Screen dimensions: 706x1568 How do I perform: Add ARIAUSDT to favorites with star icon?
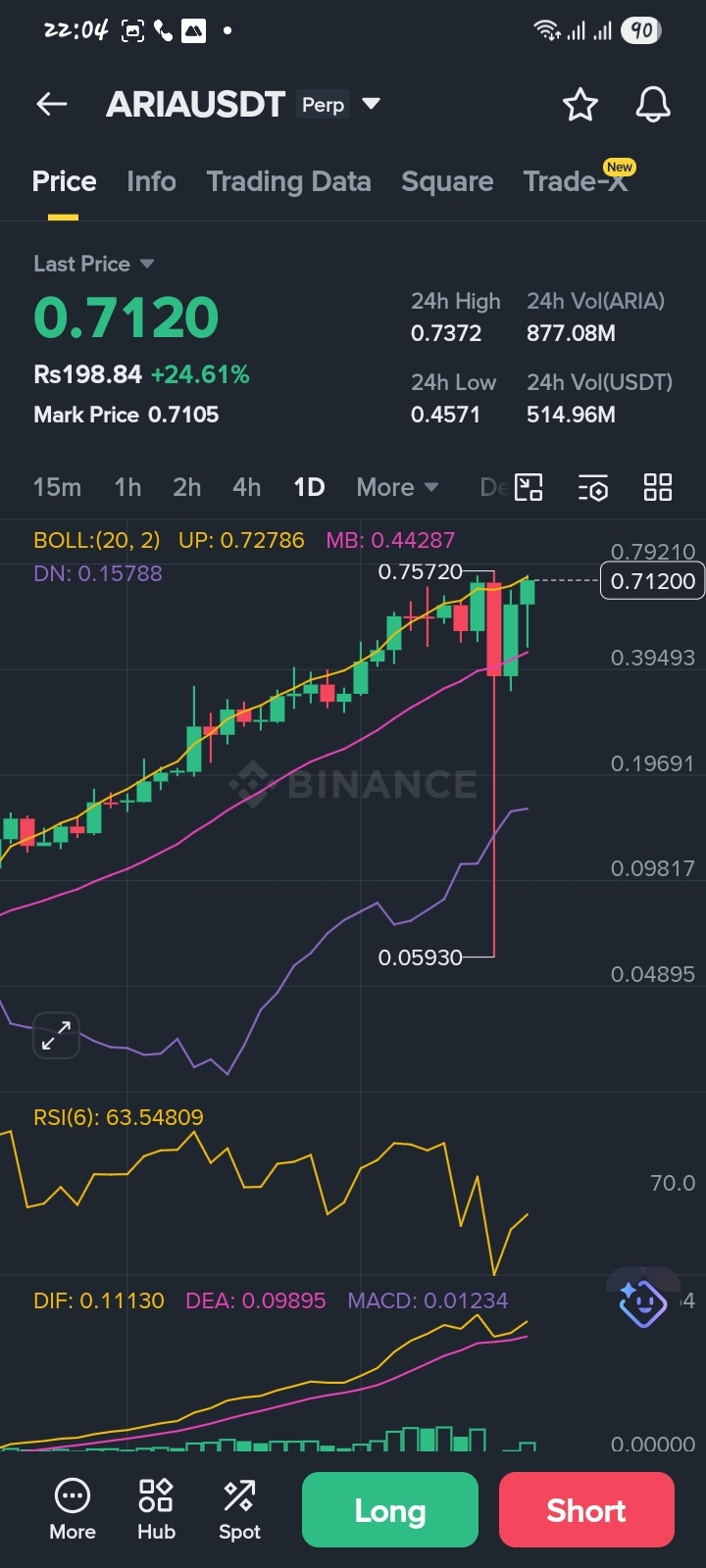(580, 105)
